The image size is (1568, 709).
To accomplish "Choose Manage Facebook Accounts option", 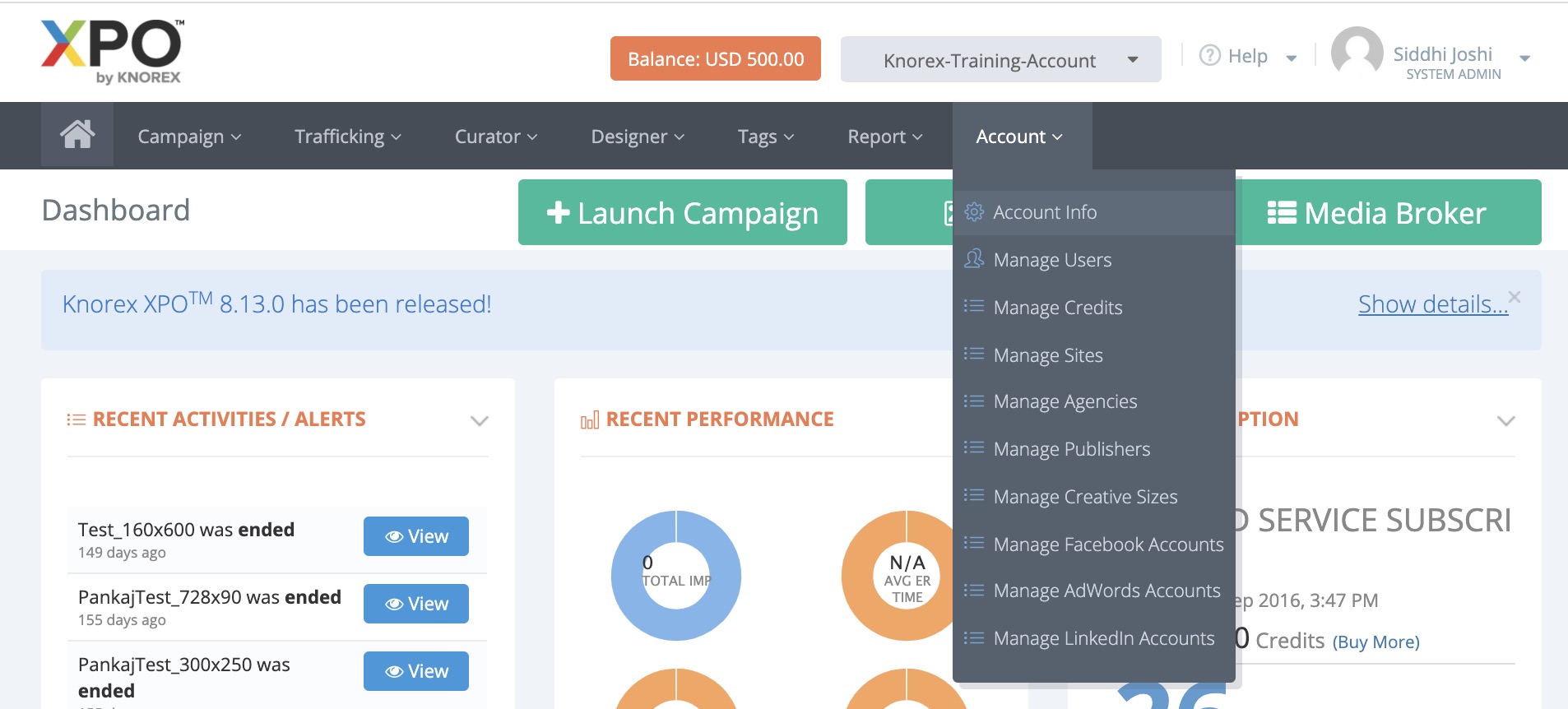I will [1107, 544].
